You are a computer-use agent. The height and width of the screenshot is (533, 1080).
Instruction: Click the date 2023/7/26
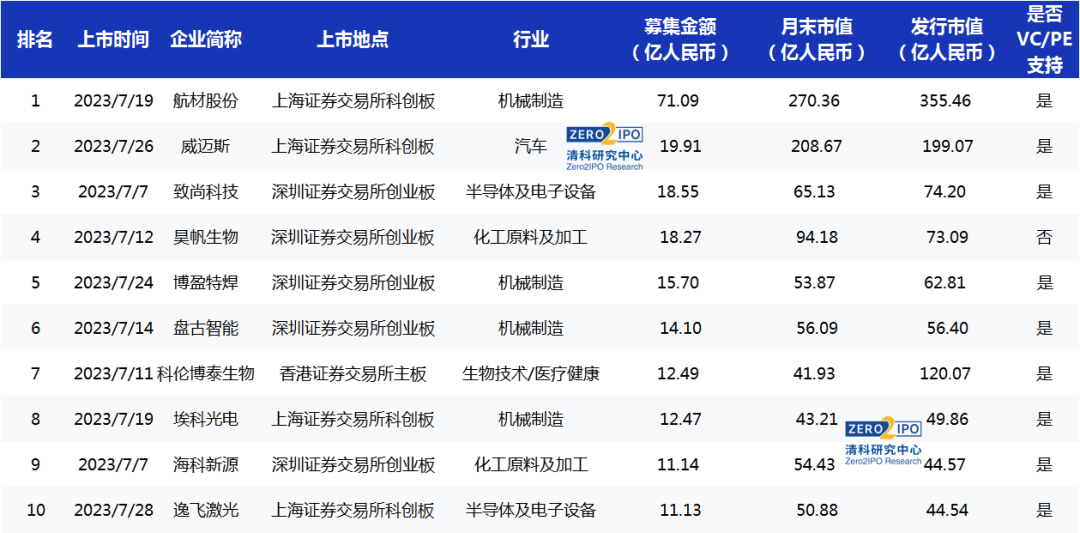click(114, 147)
